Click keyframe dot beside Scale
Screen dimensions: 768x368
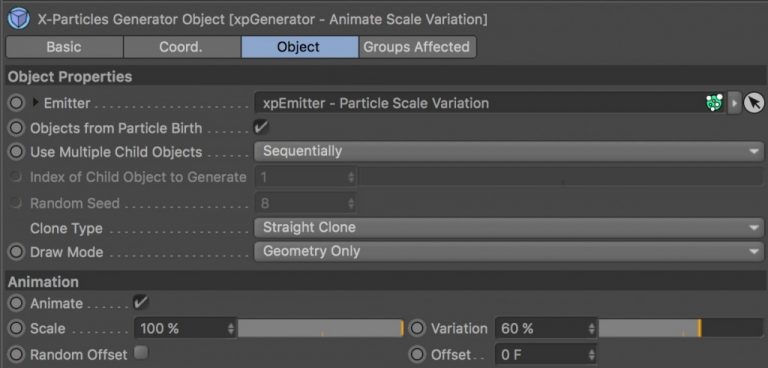click(x=16, y=328)
